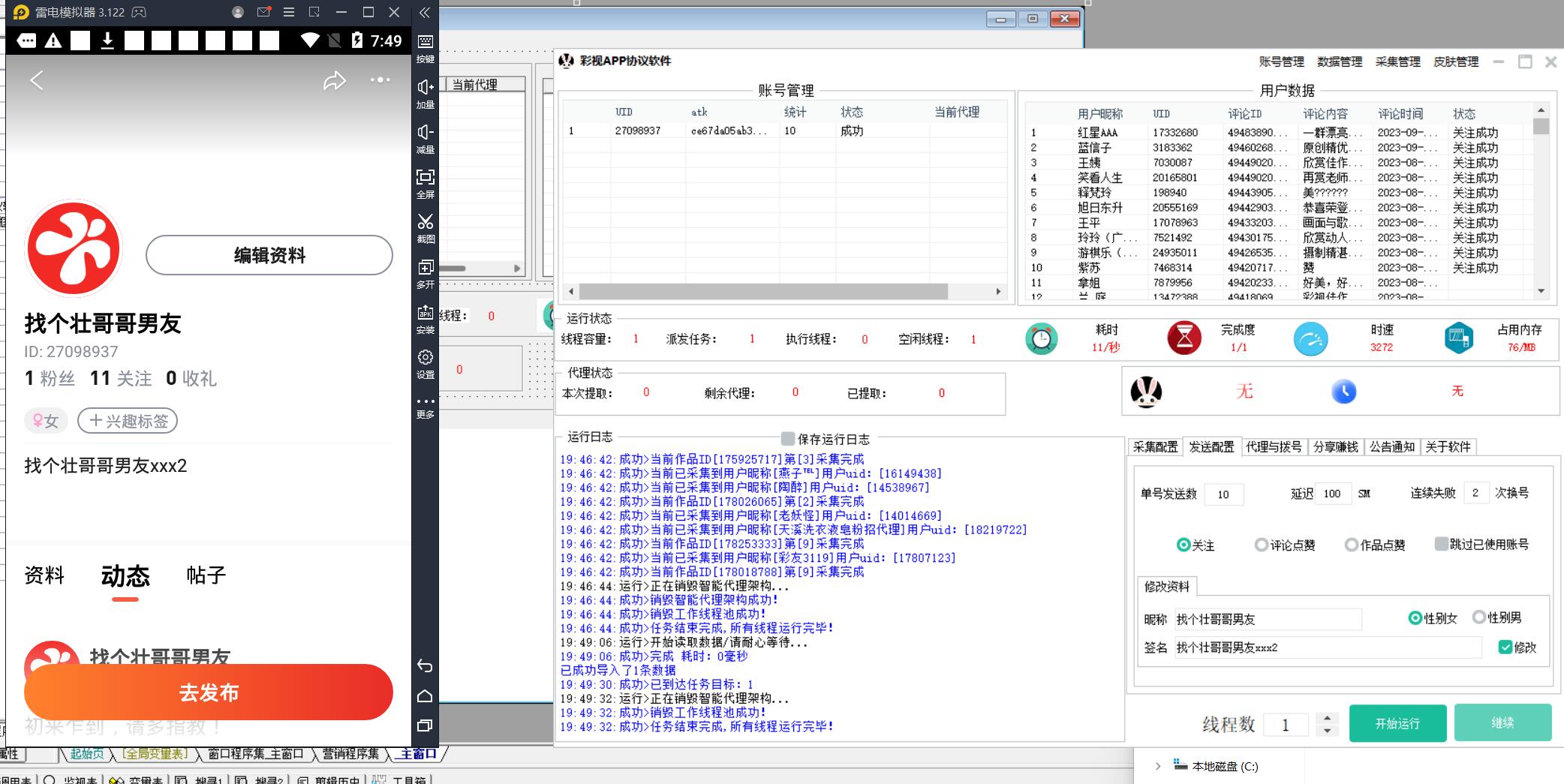Open emulator settings gear icon
Image resolution: width=1564 pixels, height=784 pixels.
pyautogui.click(x=426, y=357)
